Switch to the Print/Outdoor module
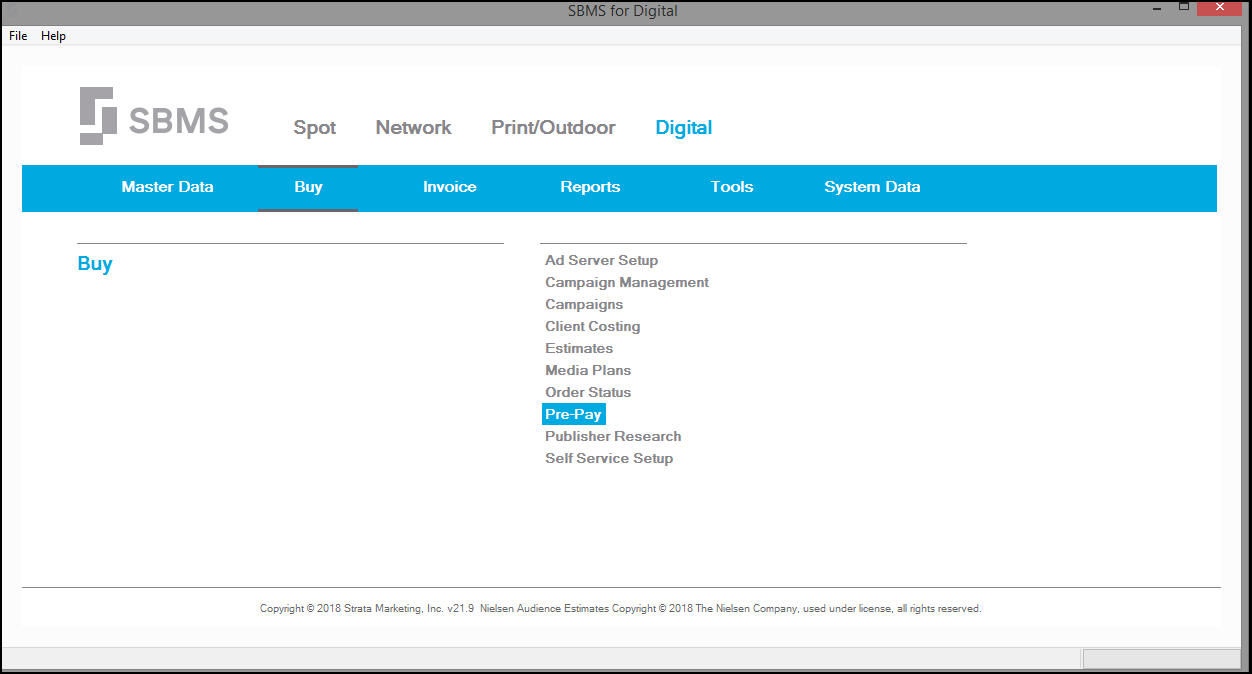 [x=553, y=128]
